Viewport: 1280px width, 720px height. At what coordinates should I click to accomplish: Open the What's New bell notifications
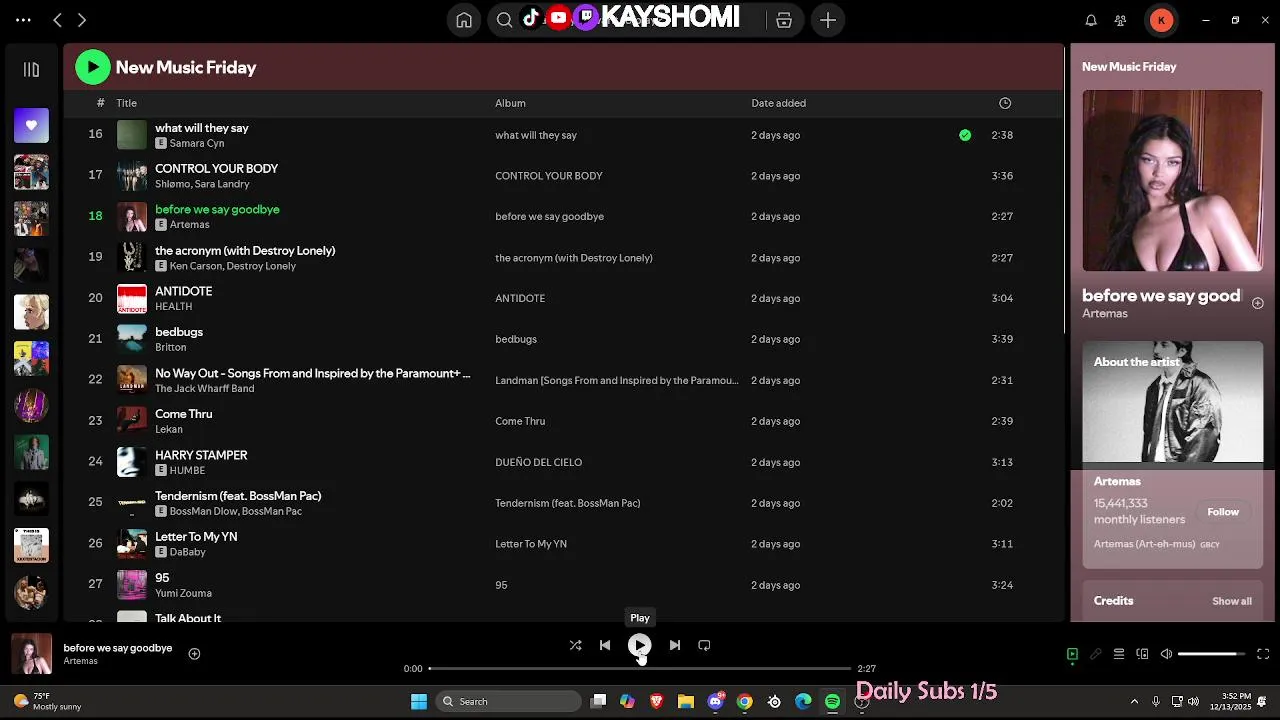click(x=1091, y=20)
